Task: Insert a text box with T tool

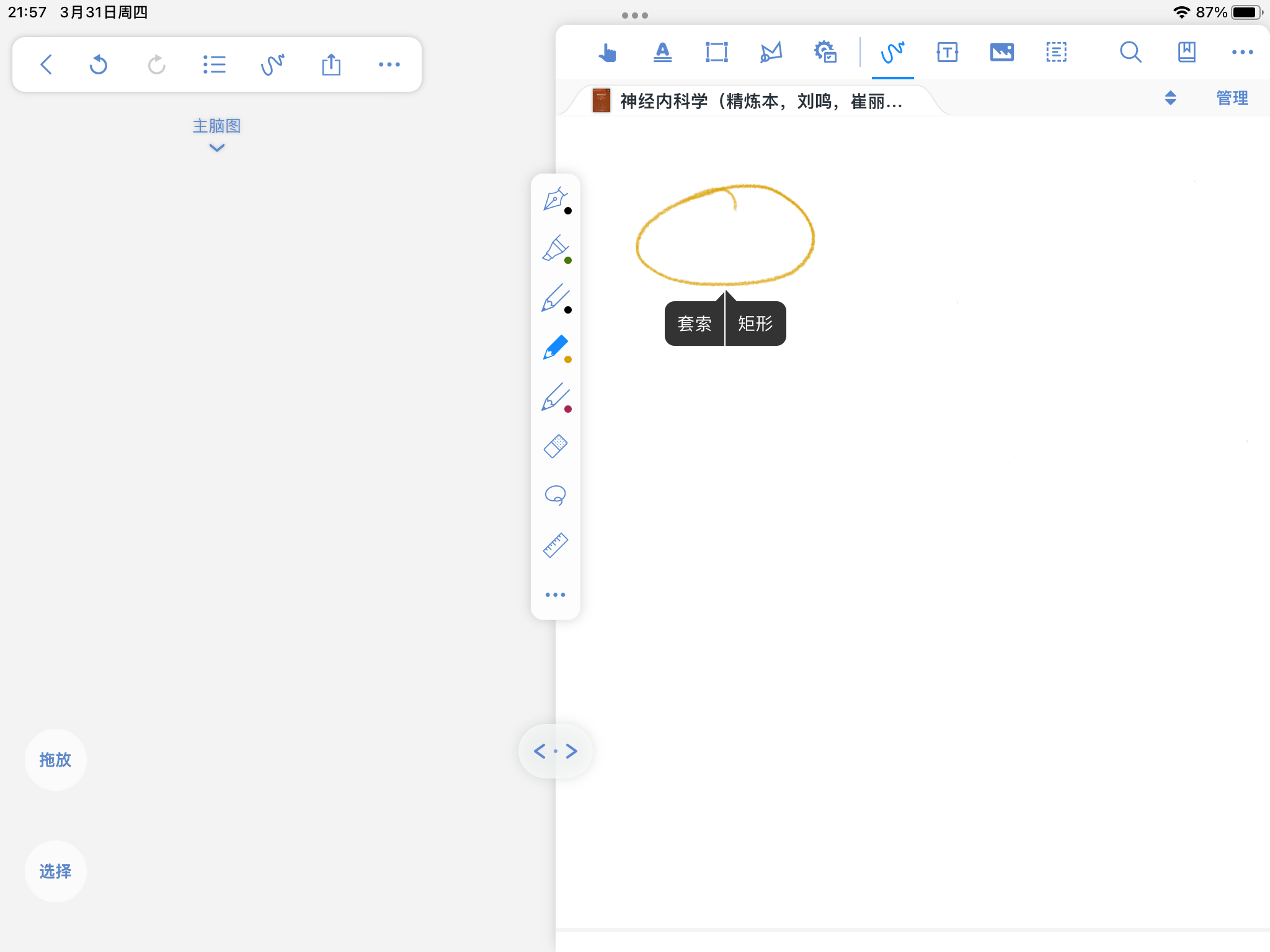Action: pos(947,52)
